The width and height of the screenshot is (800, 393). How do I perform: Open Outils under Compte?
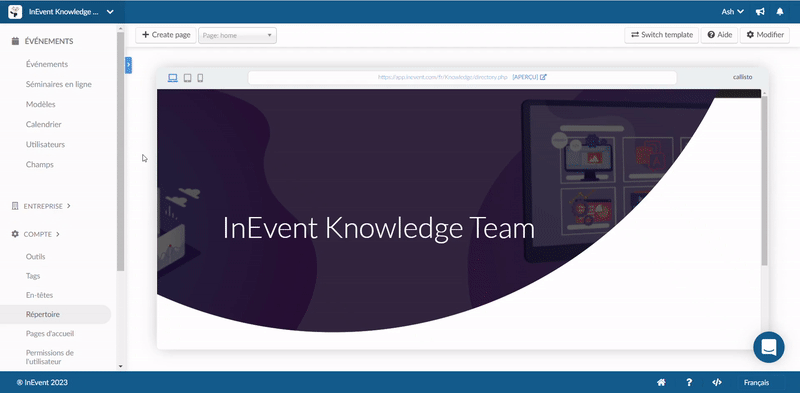tap(36, 256)
